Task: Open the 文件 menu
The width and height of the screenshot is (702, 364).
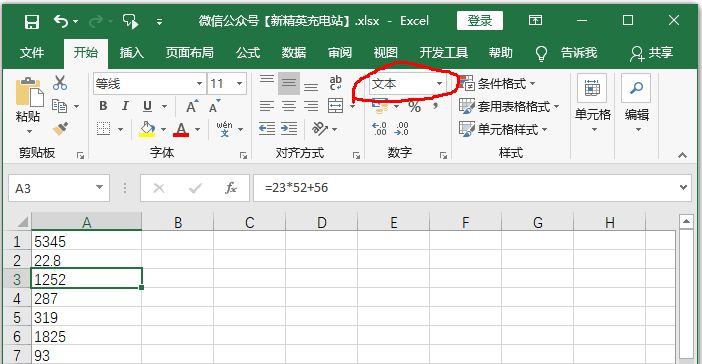Action: click(32, 53)
